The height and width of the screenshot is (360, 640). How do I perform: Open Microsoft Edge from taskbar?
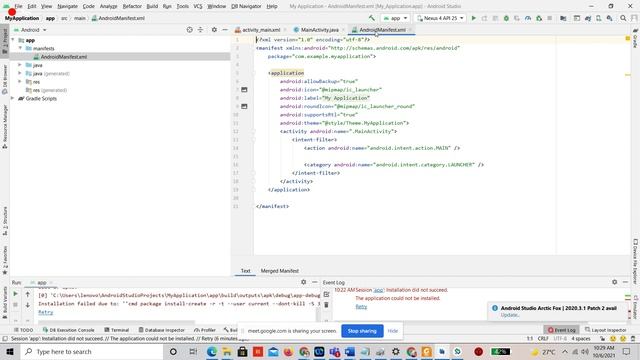[211, 351]
